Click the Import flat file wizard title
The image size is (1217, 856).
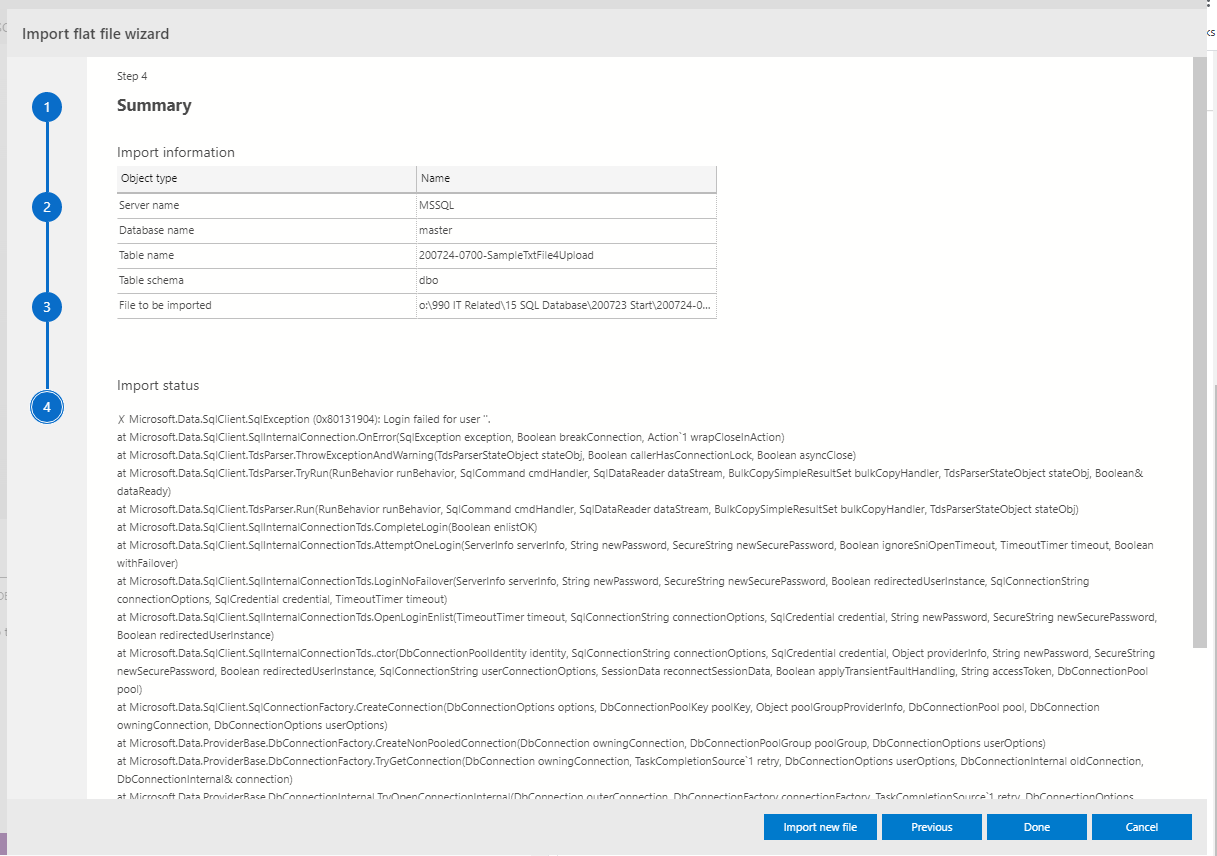coord(96,34)
